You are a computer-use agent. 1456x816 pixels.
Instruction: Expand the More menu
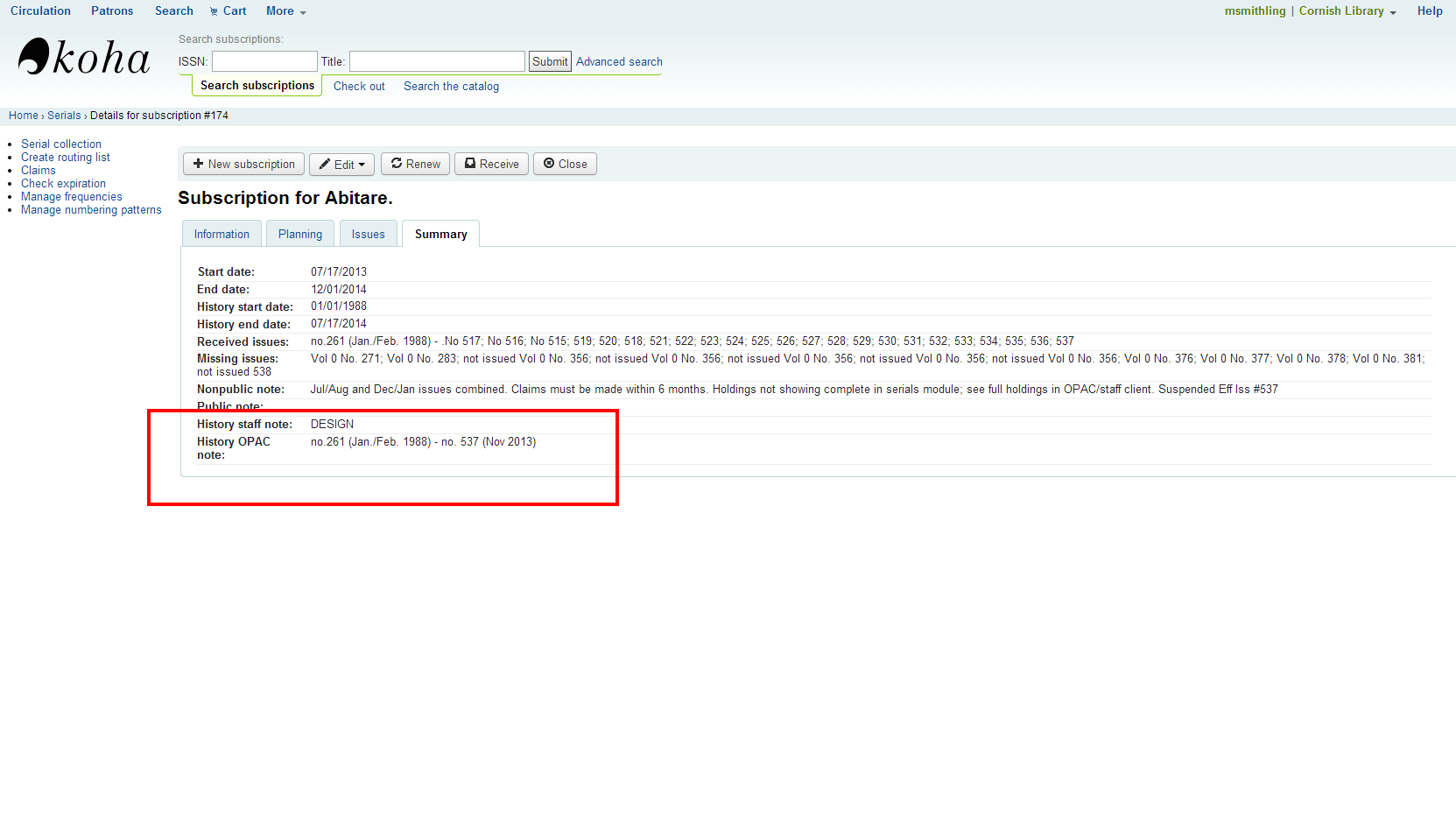[285, 11]
